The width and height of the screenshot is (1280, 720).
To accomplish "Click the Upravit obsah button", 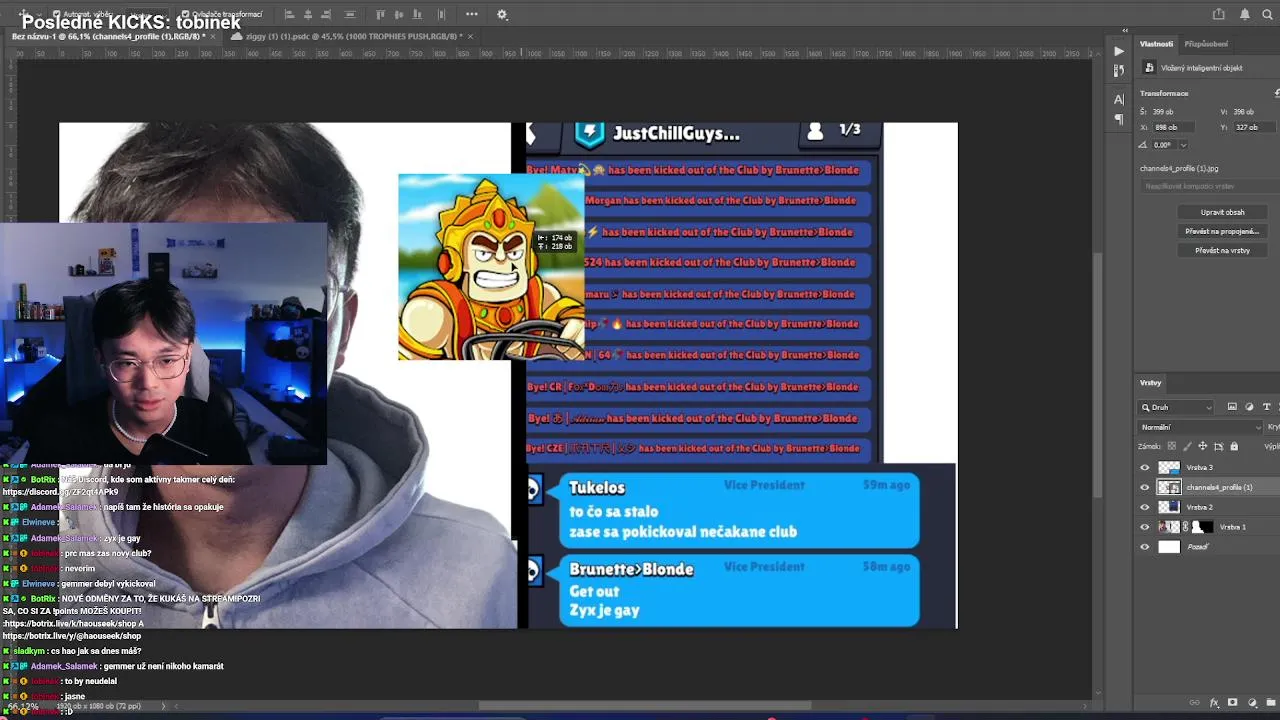I will 1222,212.
